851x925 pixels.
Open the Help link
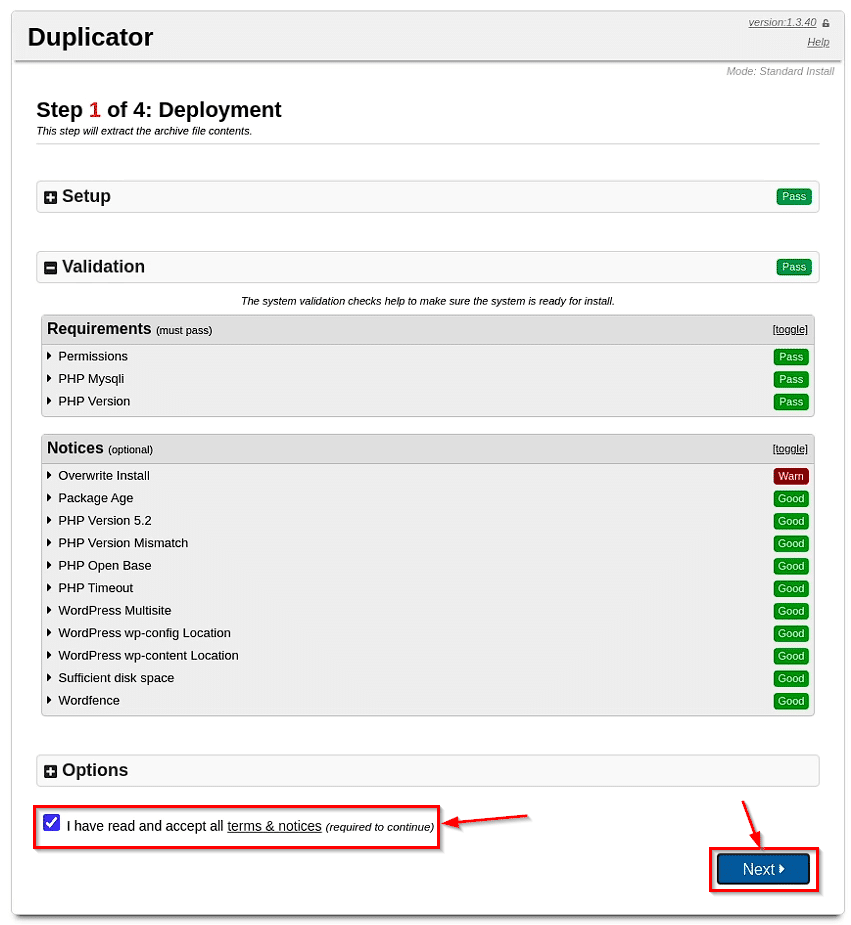(x=818, y=42)
